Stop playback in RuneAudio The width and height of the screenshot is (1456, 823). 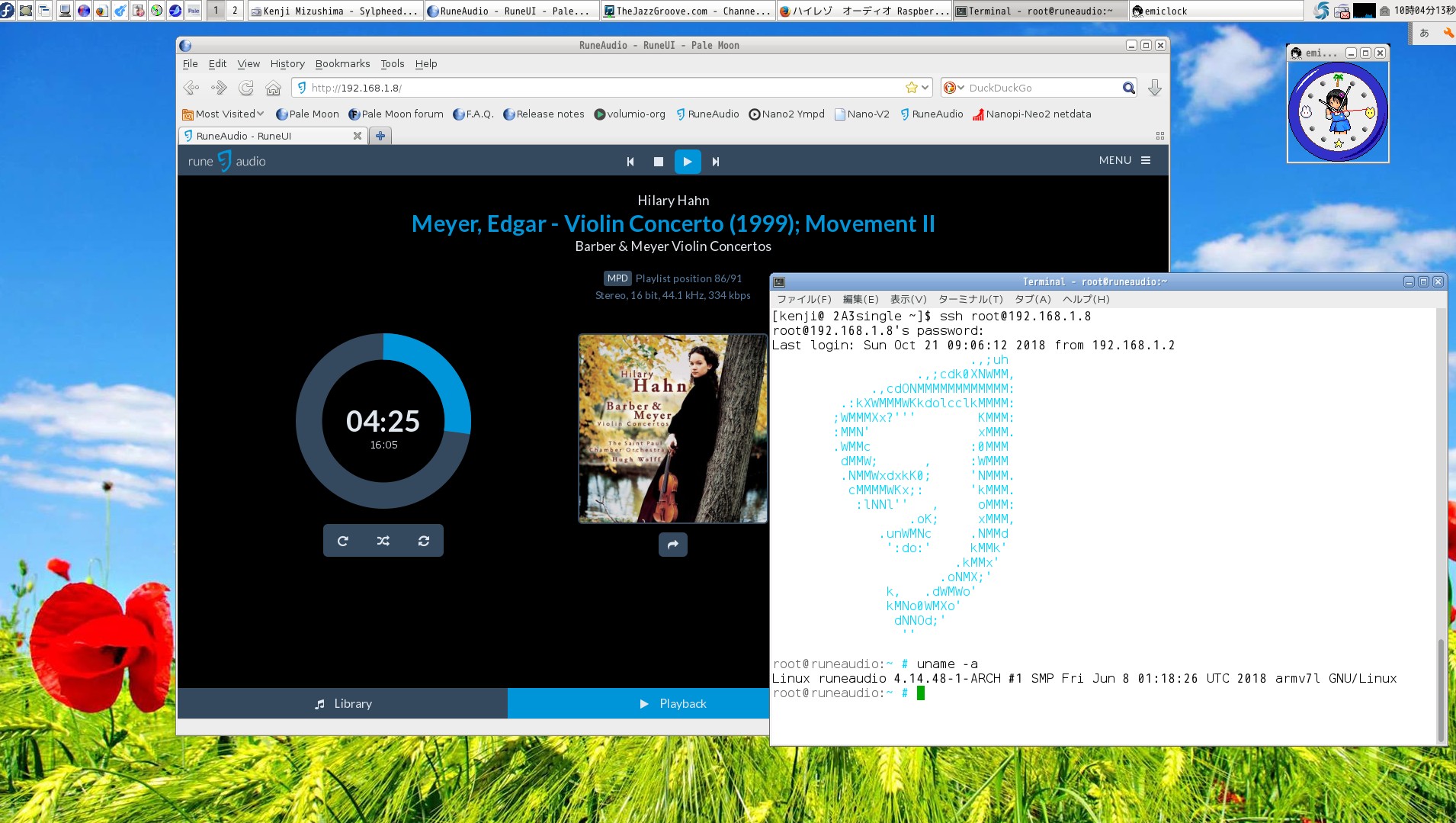(x=659, y=162)
